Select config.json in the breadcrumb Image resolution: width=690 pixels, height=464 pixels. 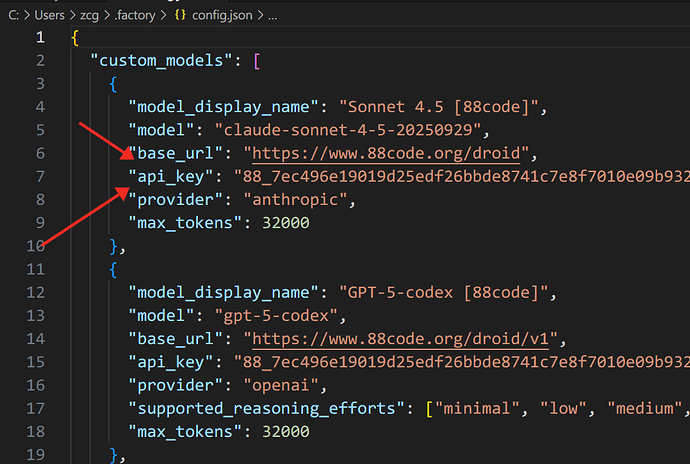(222, 15)
